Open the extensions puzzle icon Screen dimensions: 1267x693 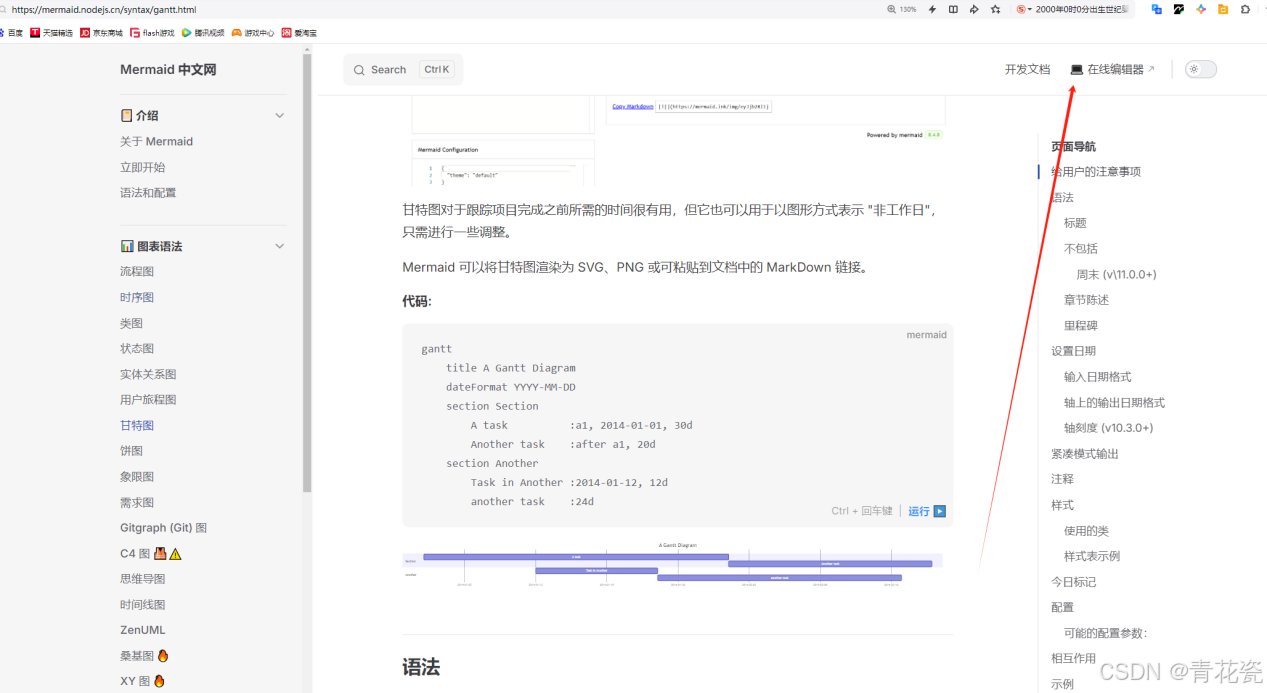coord(1245,9)
